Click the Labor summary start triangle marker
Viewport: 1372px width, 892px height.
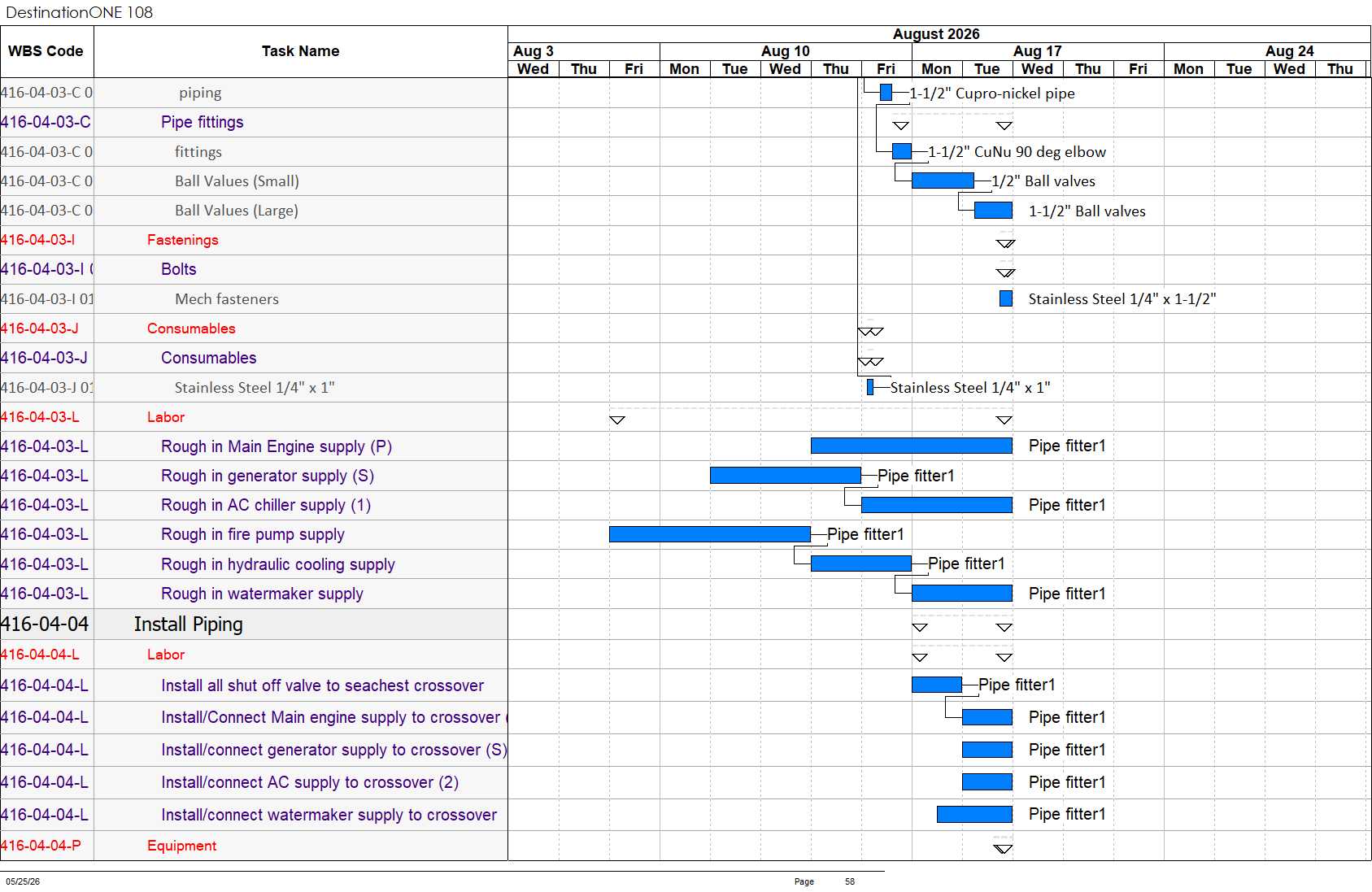coord(617,420)
